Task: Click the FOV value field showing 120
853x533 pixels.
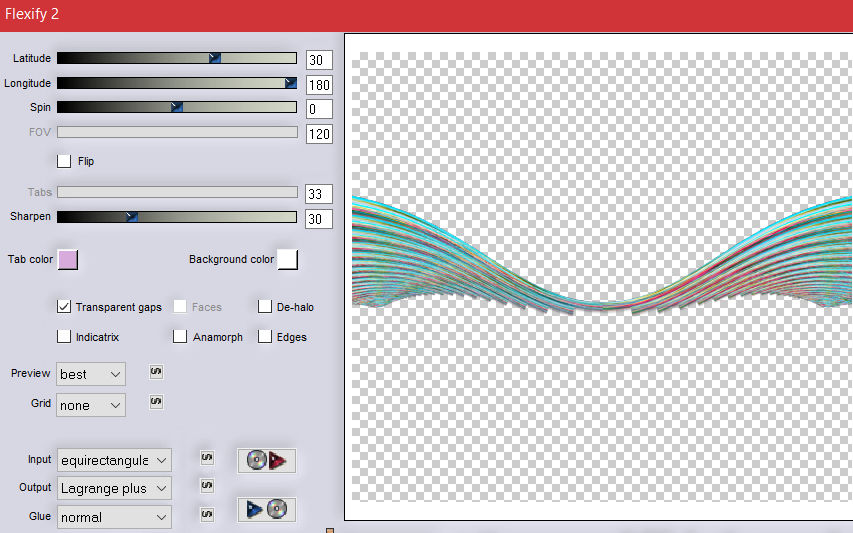Action: 319,134
